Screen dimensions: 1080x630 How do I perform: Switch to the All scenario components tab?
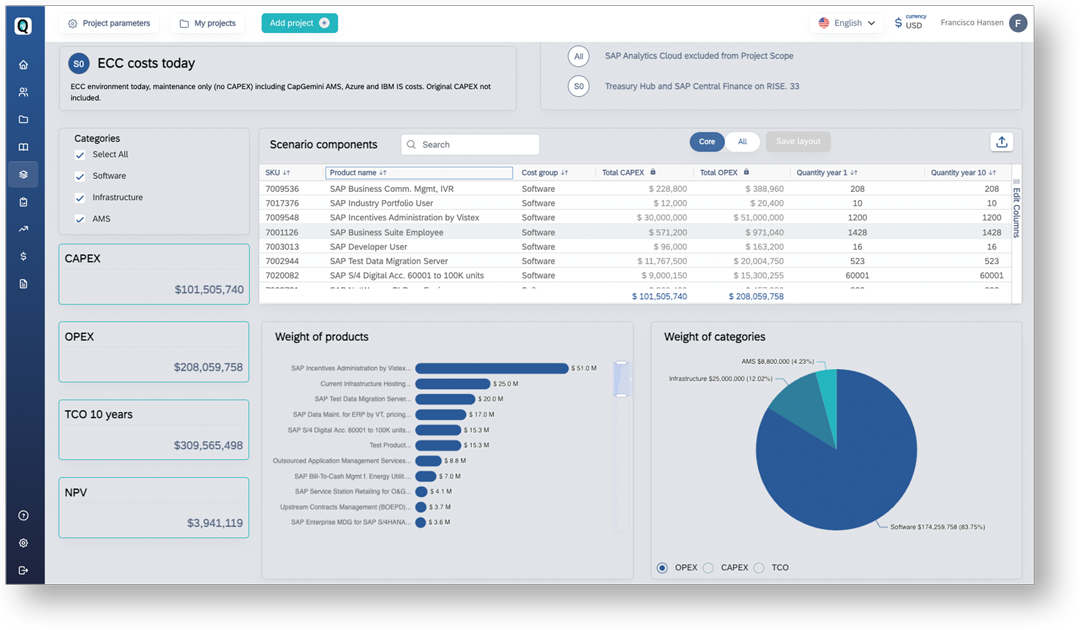(743, 142)
